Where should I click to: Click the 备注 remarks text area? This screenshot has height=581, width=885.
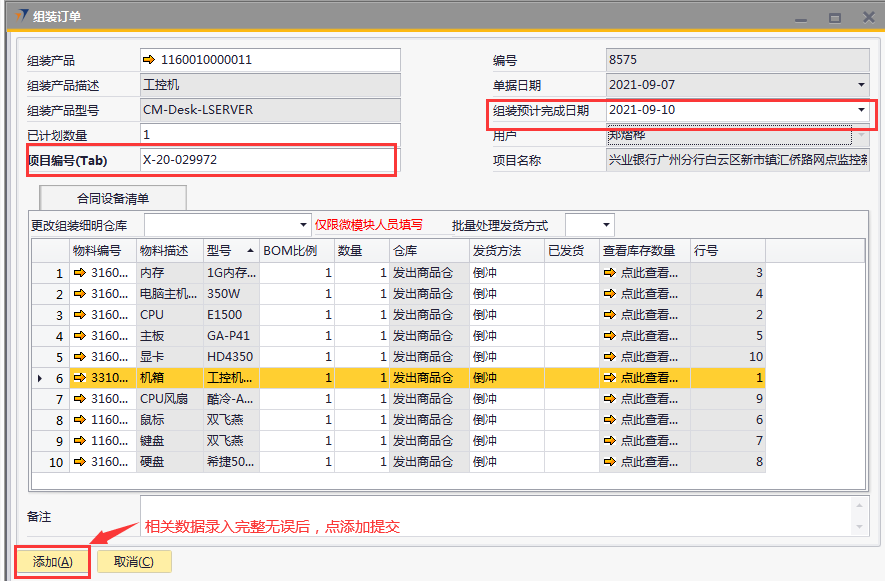click(x=495, y=515)
